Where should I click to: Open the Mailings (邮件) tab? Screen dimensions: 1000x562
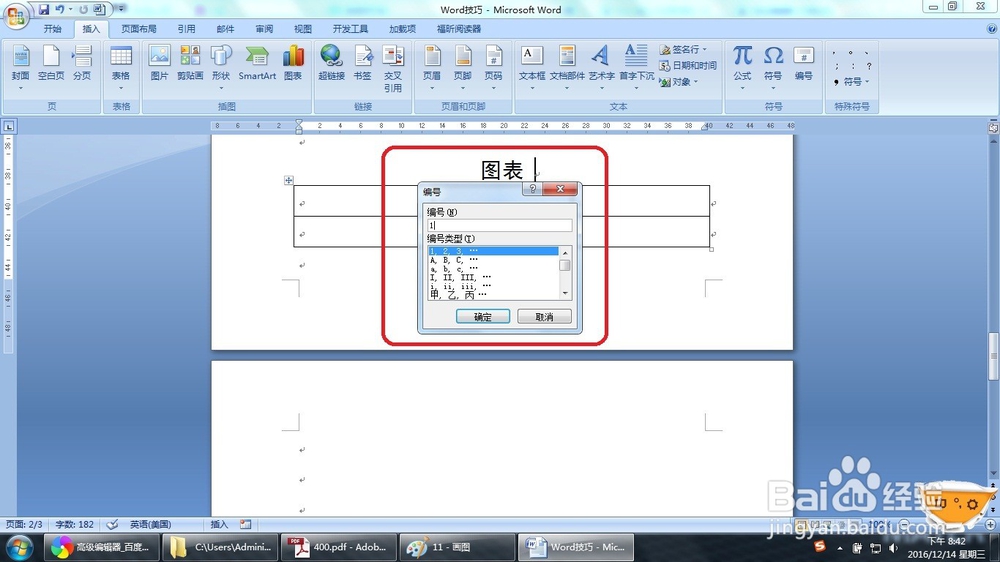point(225,29)
